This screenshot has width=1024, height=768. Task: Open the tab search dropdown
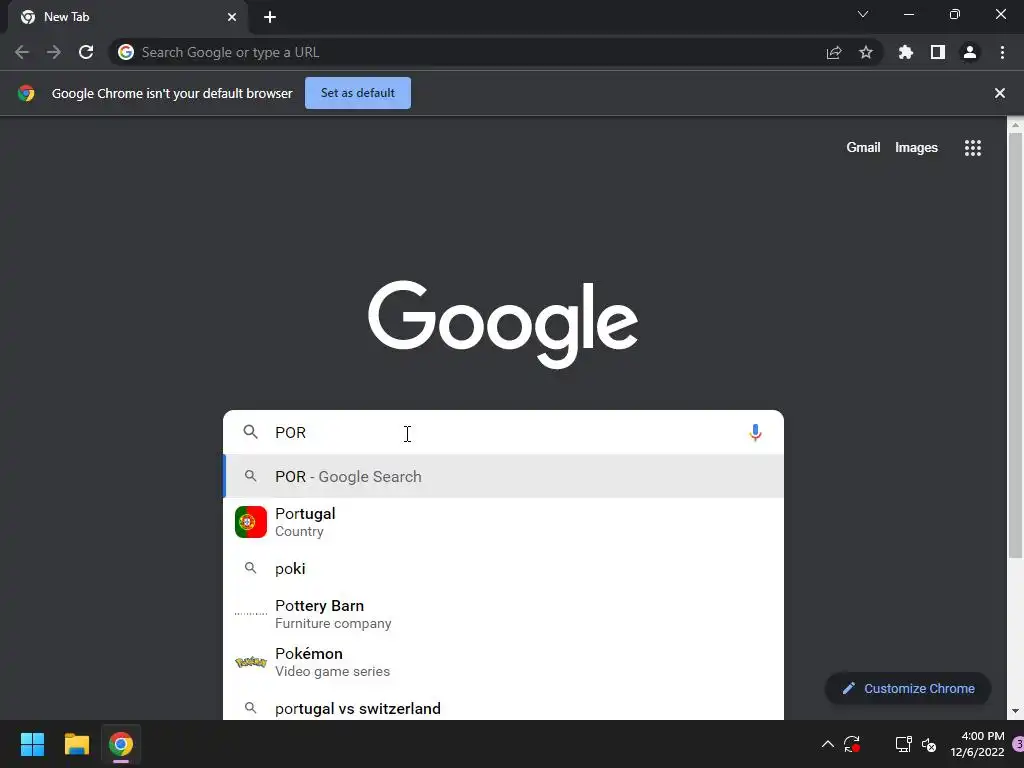[863, 14]
